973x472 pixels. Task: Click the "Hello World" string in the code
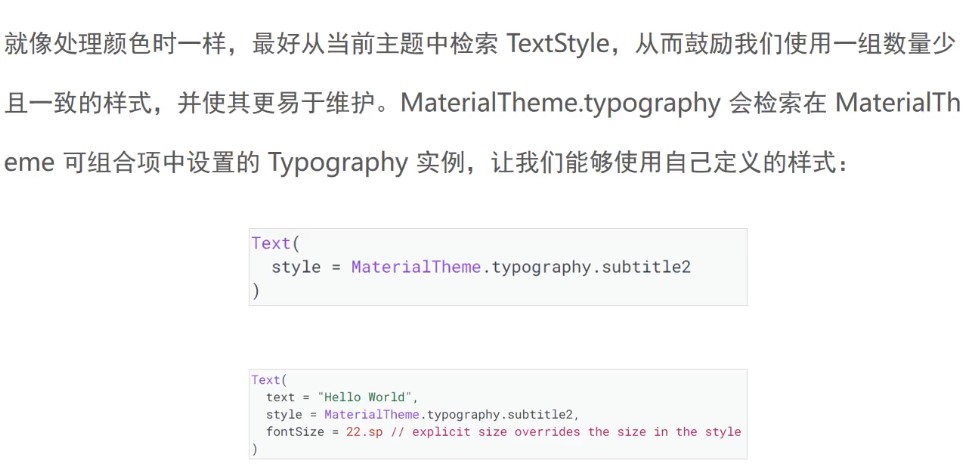(364, 398)
